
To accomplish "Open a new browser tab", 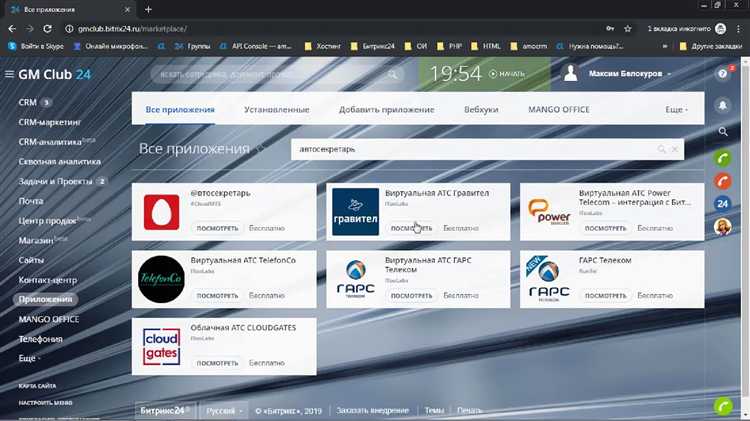I will [148, 9].
